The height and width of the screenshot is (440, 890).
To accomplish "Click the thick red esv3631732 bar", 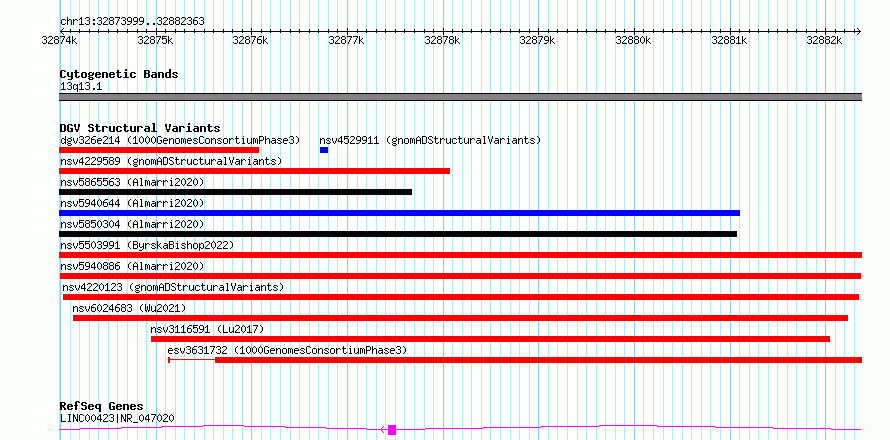I will pyautogui.click(x=539, y=360).
